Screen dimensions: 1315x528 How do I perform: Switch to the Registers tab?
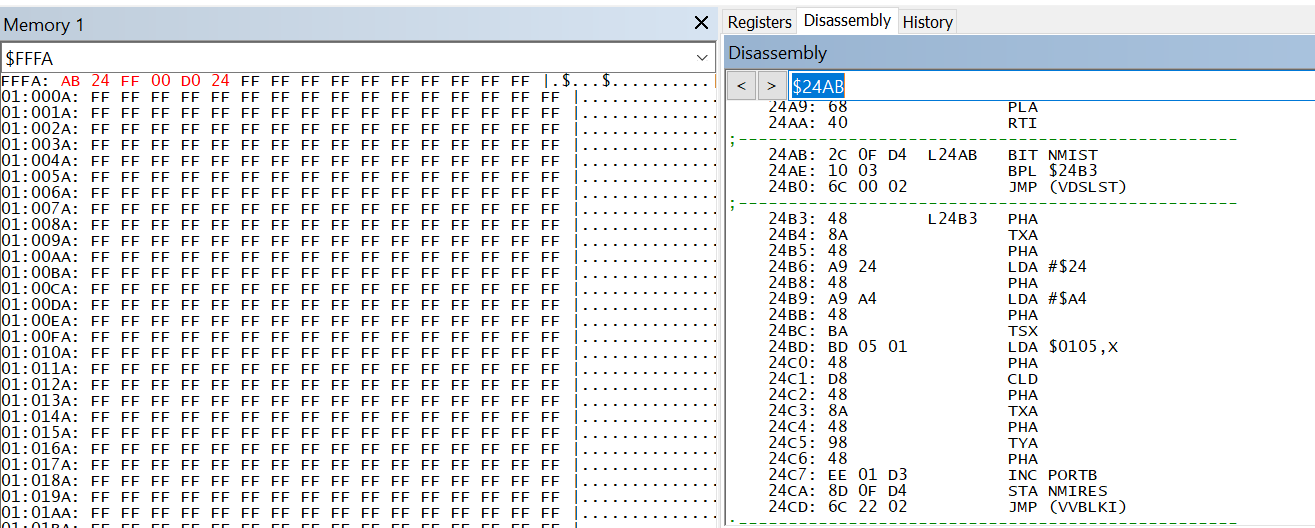pyautogui.click(x=759, y=22)
